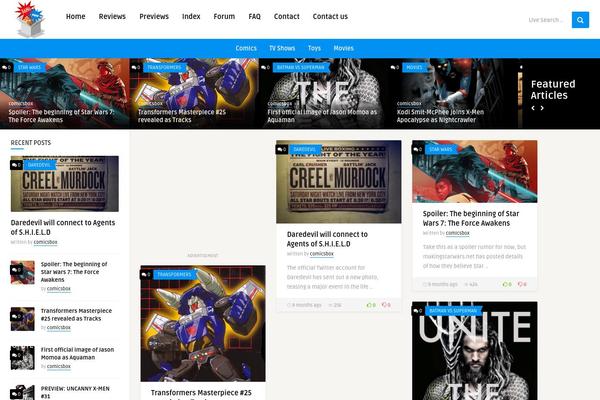Click comment icon on Movies slider item
600x400 pixels.
pyautogui.click(x=395, y=67)
